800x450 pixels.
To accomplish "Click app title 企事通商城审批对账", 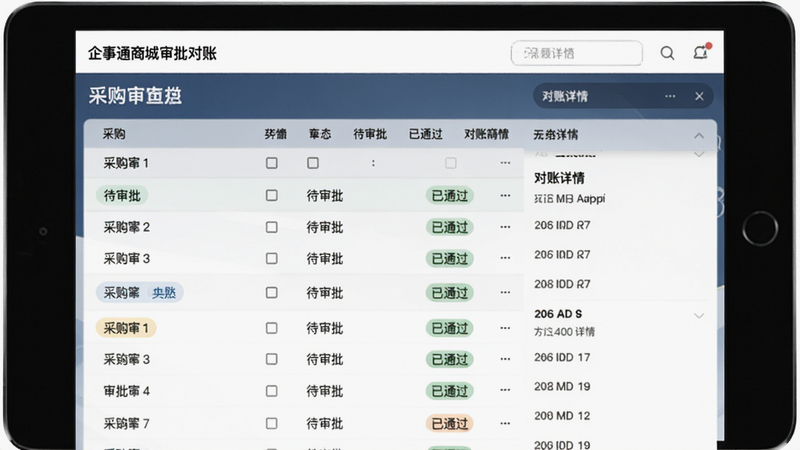I will 152,53.
